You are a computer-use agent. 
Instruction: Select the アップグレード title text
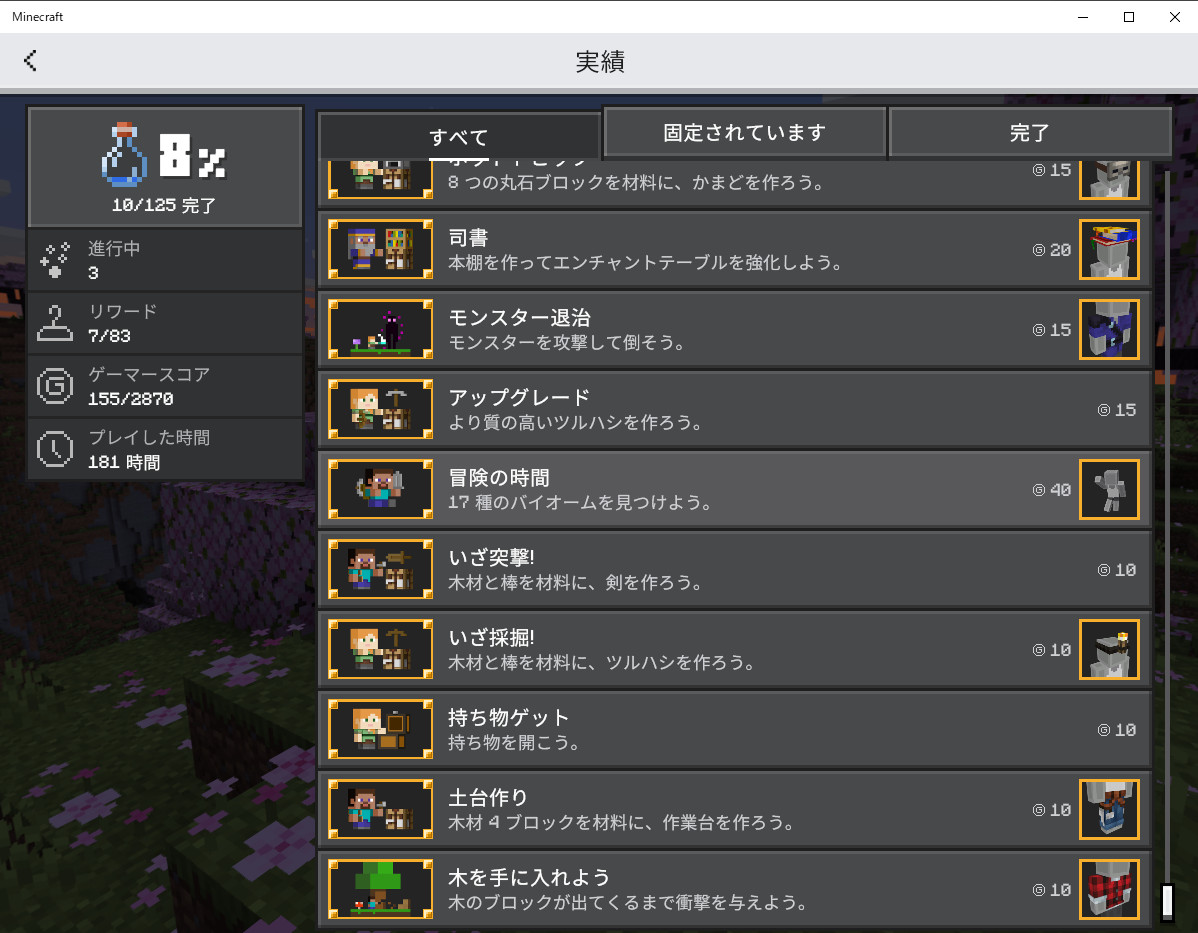pos(520,397)
